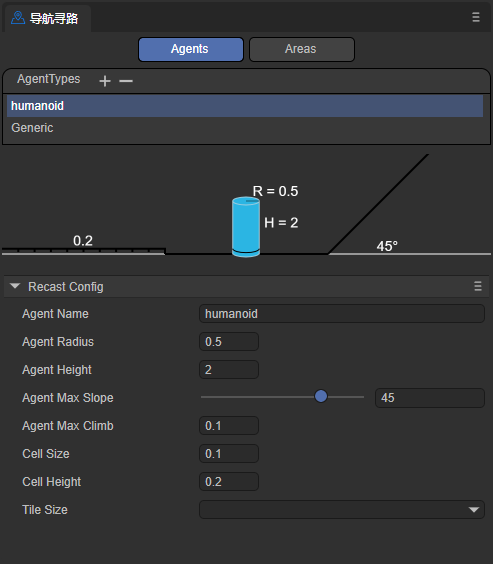Remove agent type with minus icon
The image size is (493, 564).
coord(126,81)
